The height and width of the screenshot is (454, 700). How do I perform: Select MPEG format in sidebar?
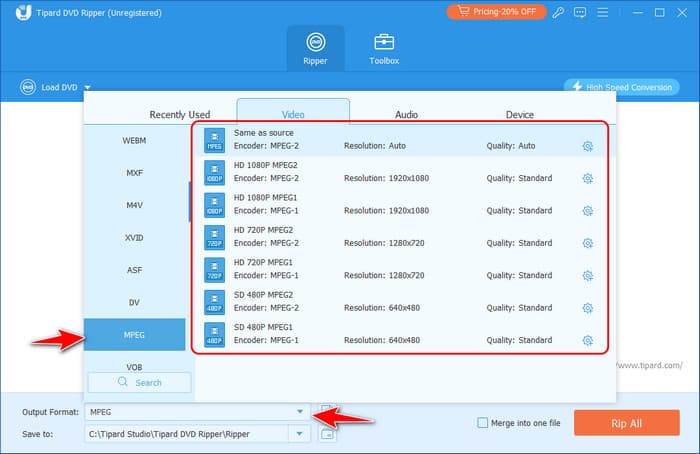point(134,335)
